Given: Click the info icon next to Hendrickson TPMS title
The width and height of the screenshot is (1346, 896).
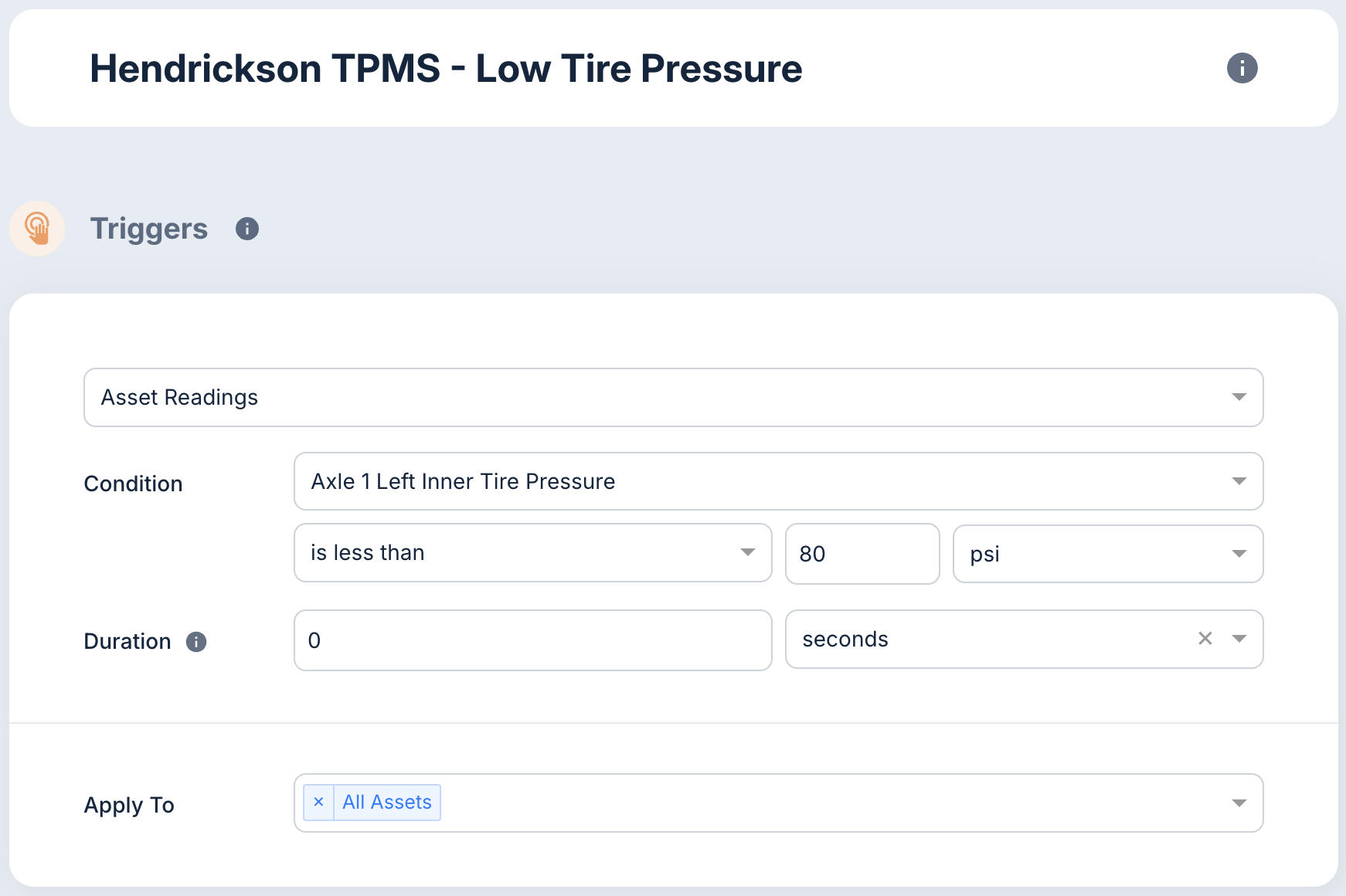Looking at the screenshot, I should click(x=1242, y=68).
